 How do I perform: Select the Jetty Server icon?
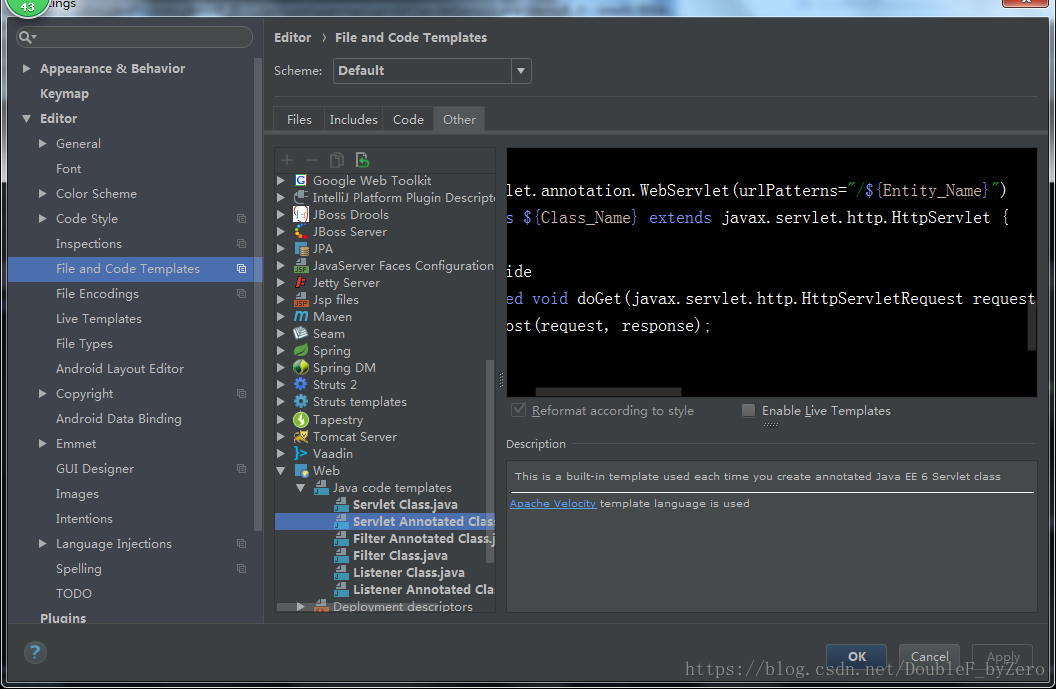(x=301, y=283)
